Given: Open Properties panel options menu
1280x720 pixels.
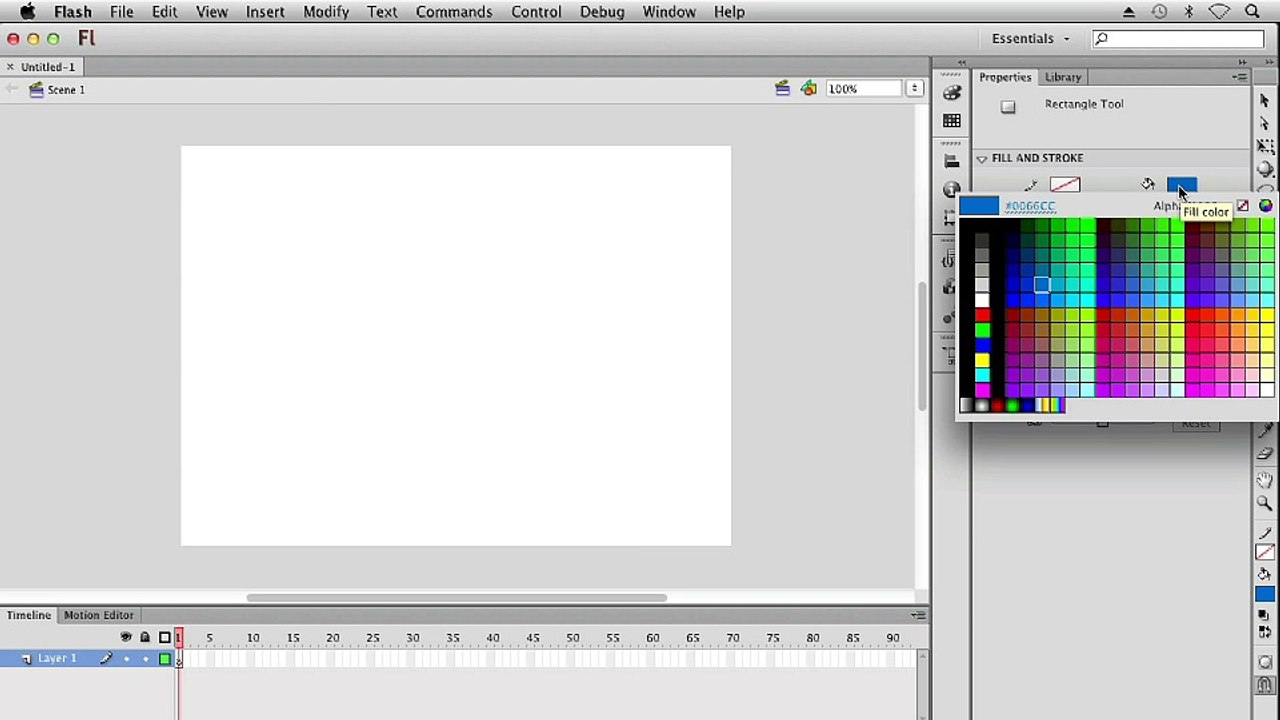Looking at the screenshot, I should pos(1240,77).
